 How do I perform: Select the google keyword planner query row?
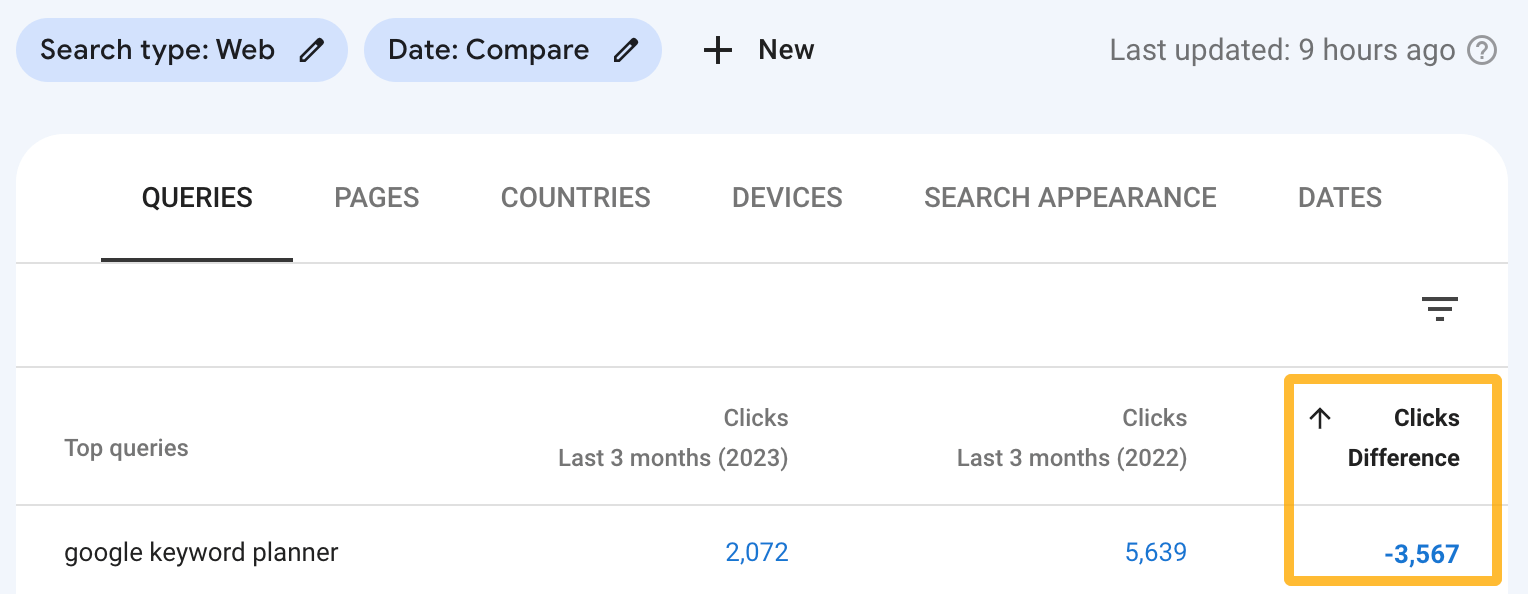coord(201,552)
